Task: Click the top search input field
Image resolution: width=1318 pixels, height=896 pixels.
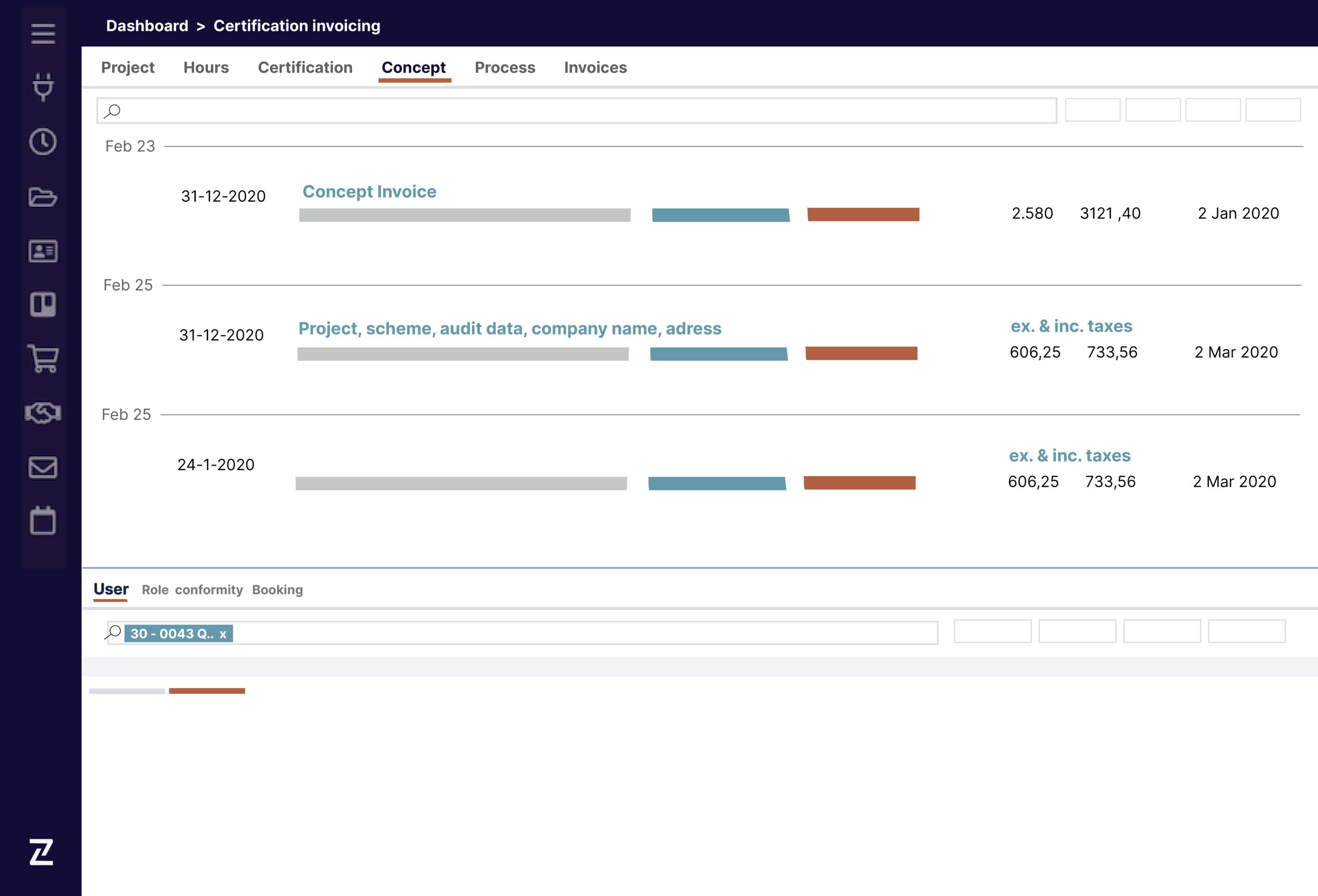Action: click(x=577, y=111)
